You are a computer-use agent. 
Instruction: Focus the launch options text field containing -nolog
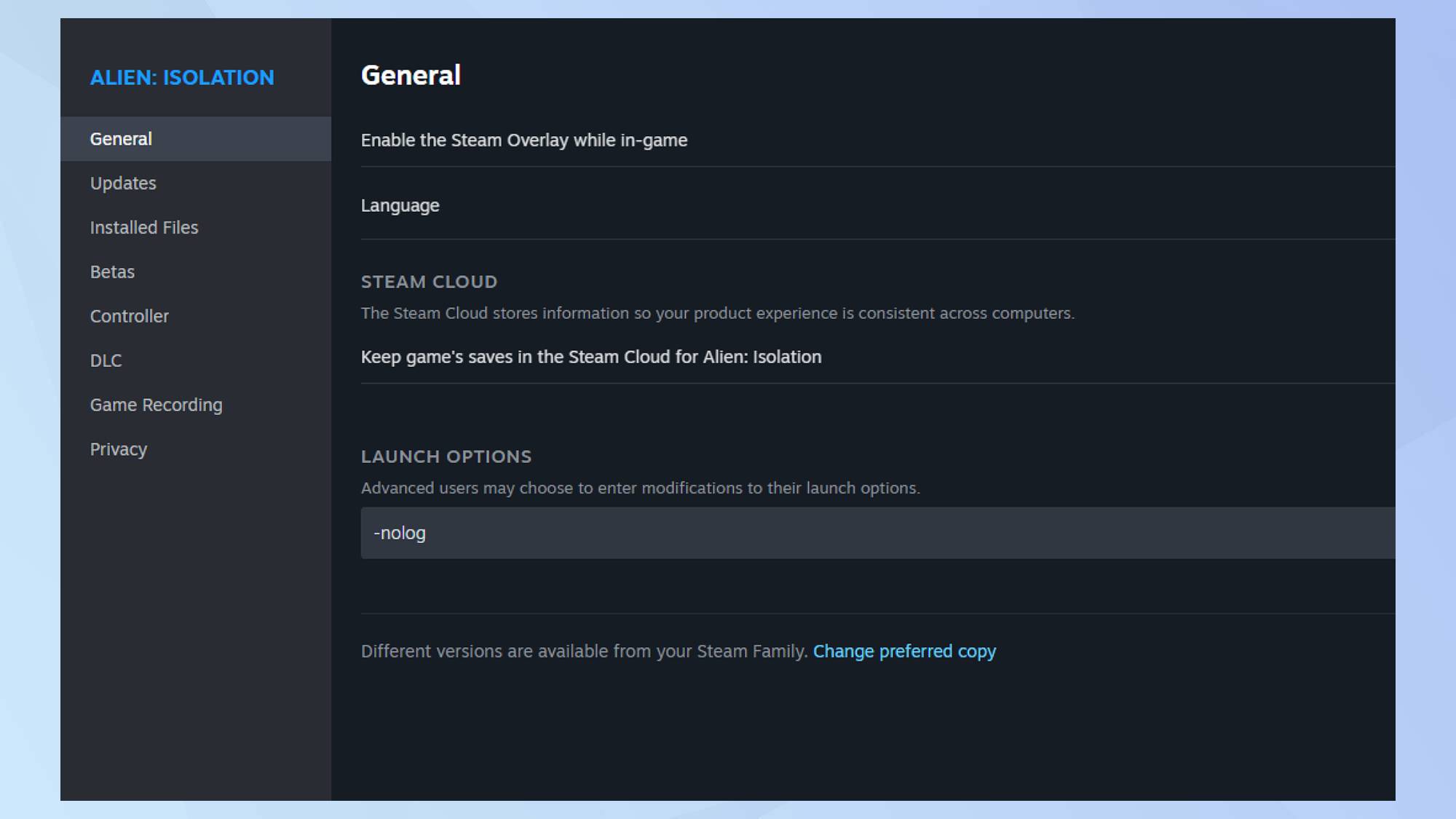click(x=874, y=533)
